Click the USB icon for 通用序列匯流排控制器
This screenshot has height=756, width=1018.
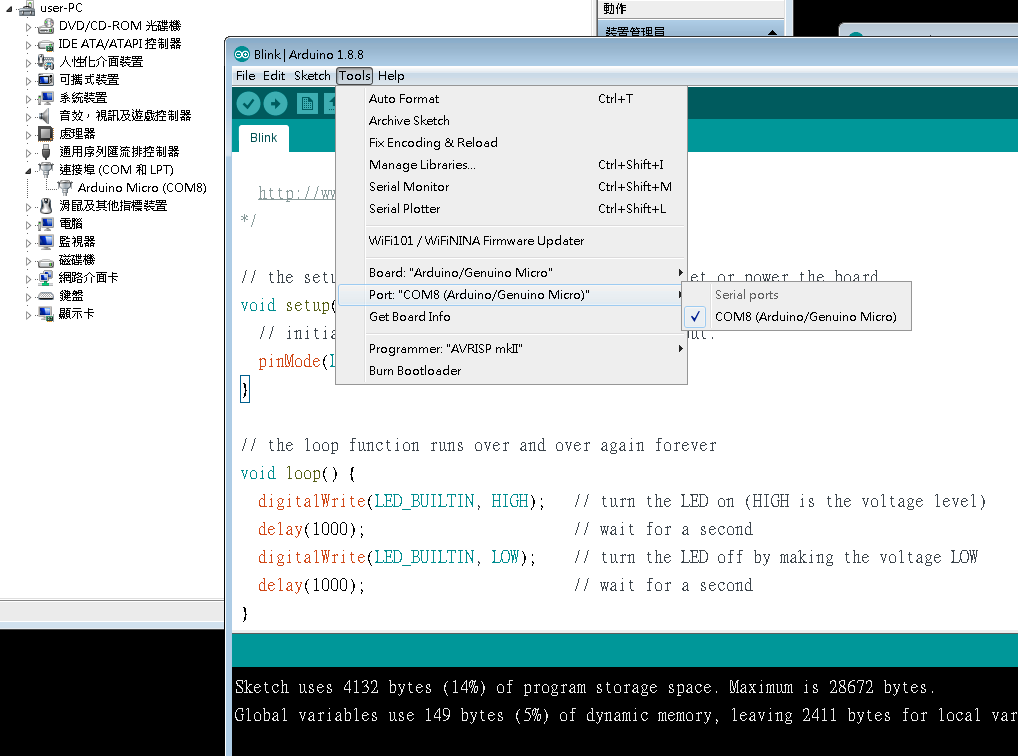[x=45, y=152]
